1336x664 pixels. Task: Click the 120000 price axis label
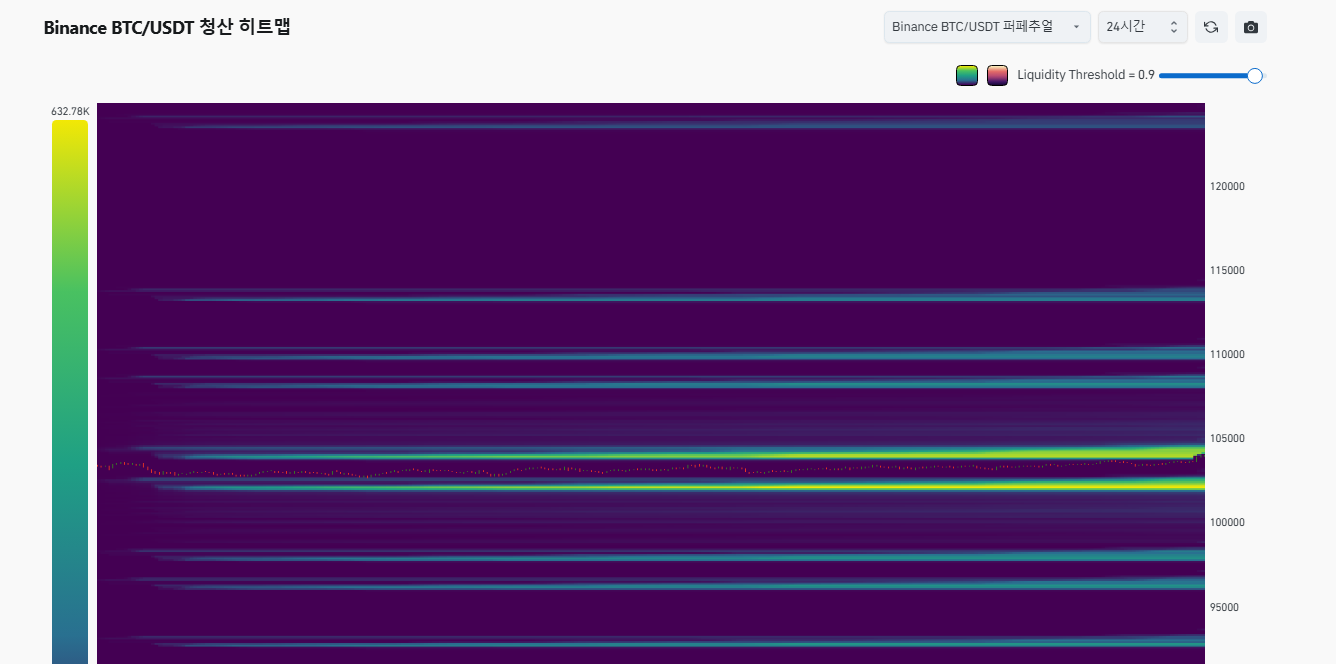coord(1227,186)
